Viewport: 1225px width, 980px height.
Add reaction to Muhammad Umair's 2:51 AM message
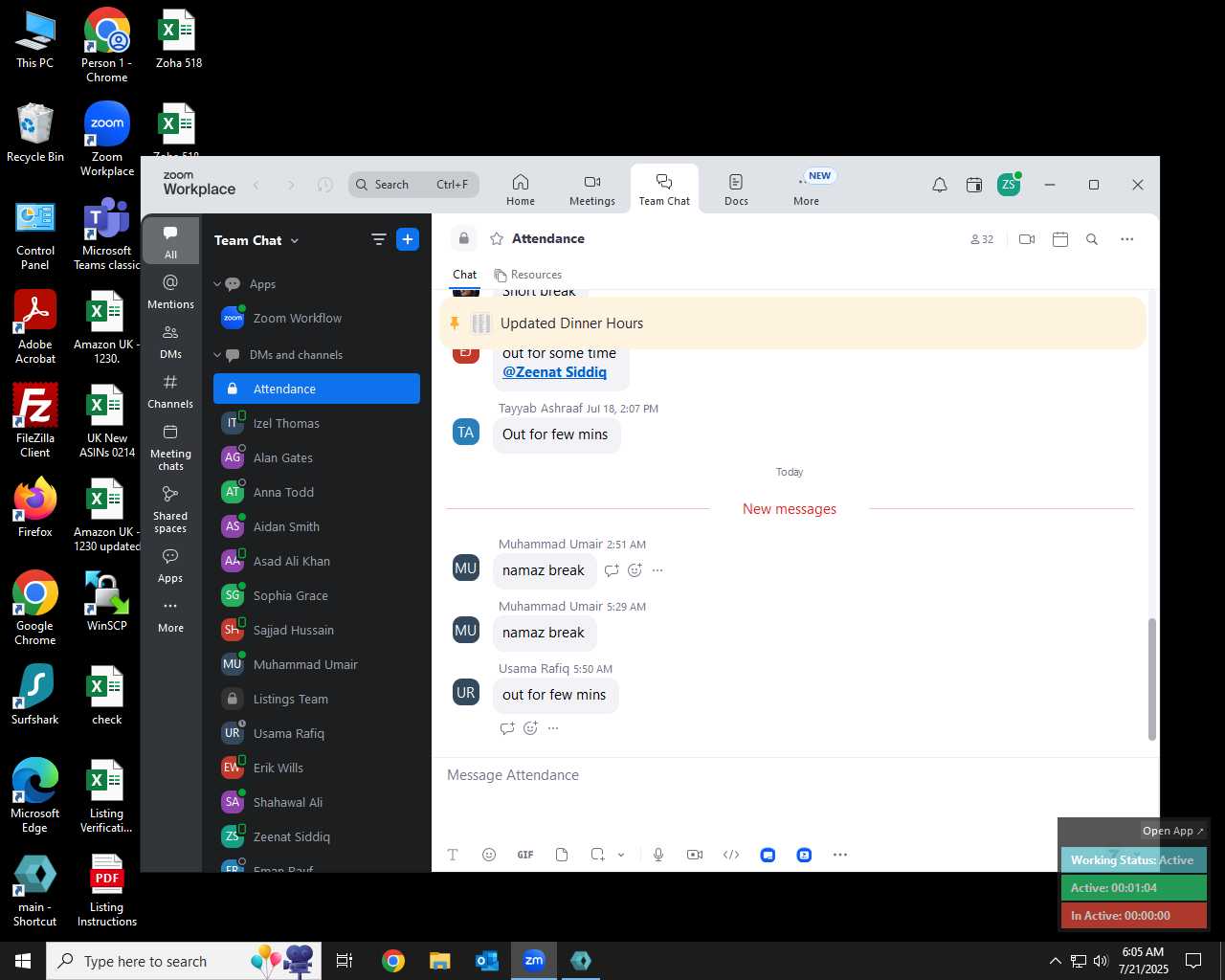(x=635, y=570)
